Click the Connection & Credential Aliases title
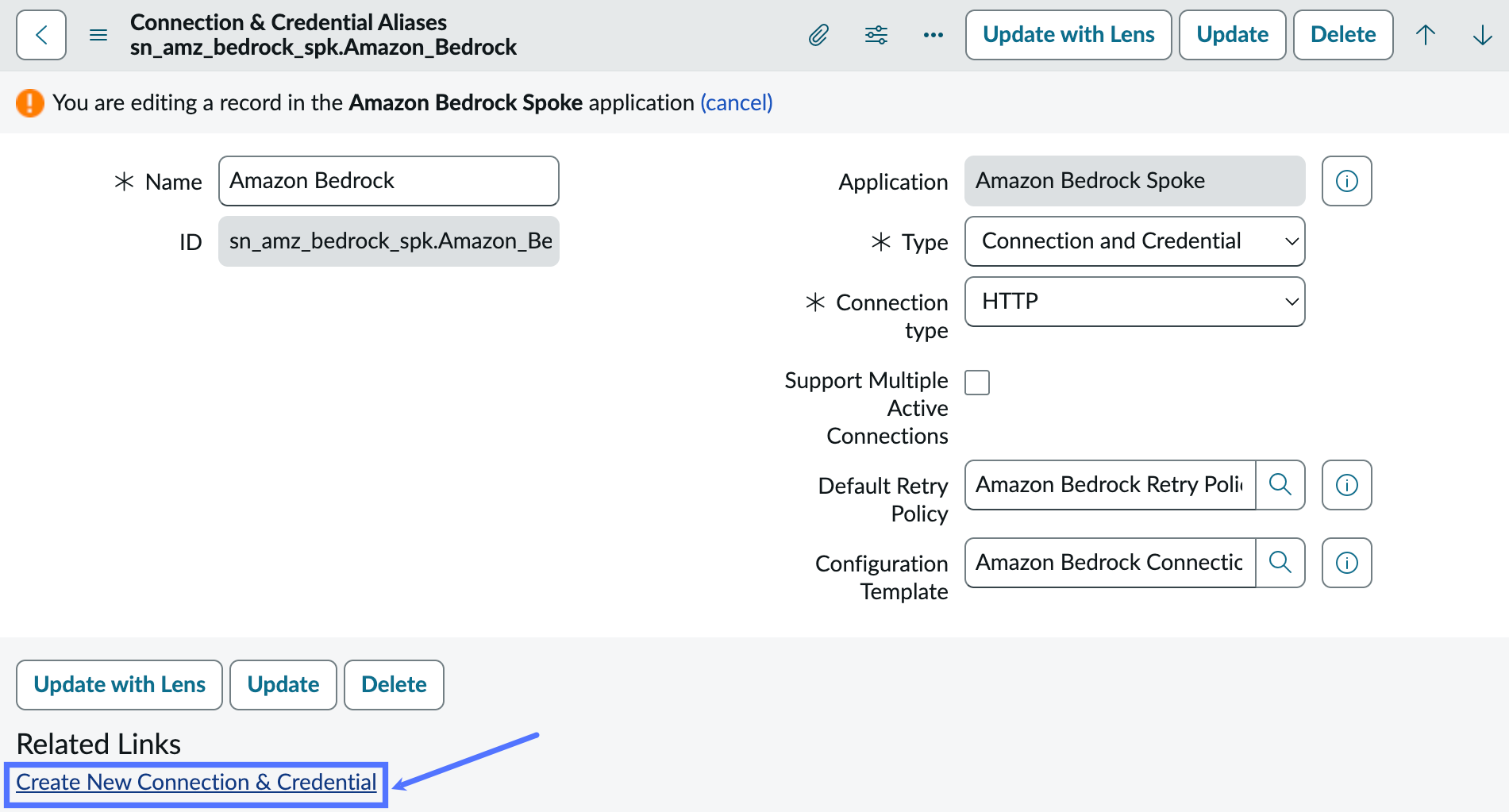The image size is (1509, 812). coord(288,22)
